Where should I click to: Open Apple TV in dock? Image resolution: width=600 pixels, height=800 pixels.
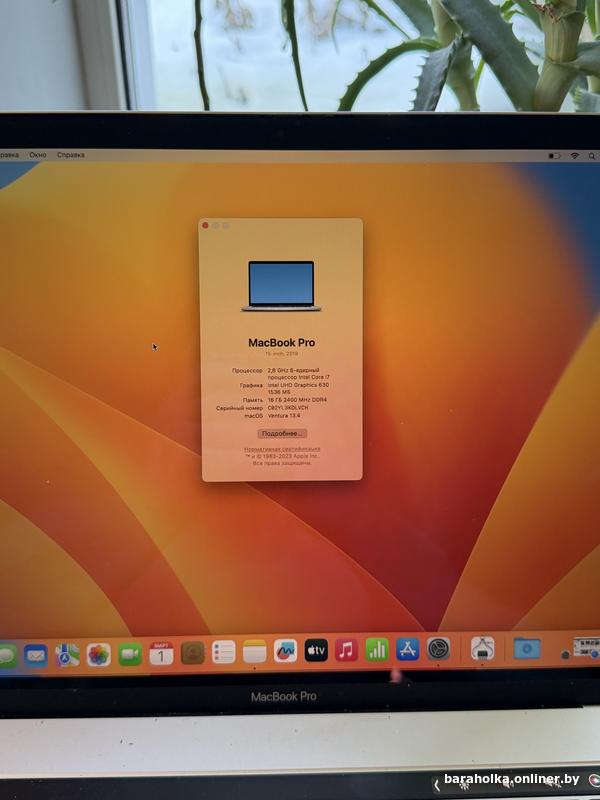(316, 651)
